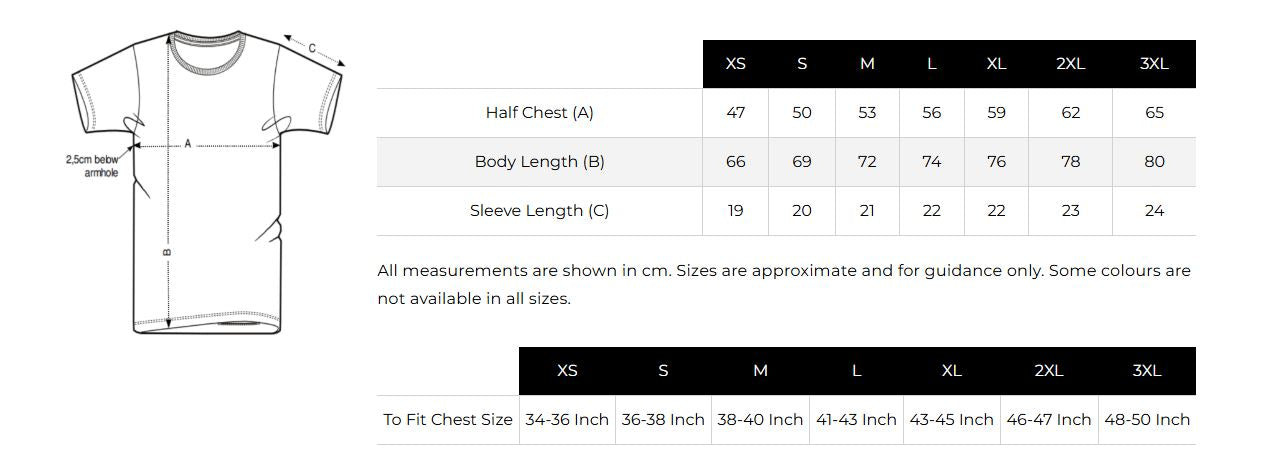Click the 3XL sleeve length value 24
1286x468 pixels.
pyautogui.click(x=1154, y=211)
